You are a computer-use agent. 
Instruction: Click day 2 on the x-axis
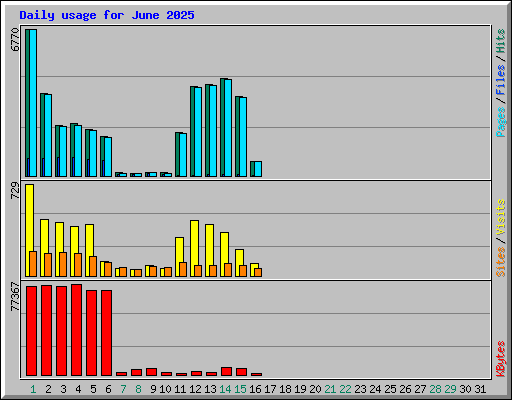[x=48, y=389]
